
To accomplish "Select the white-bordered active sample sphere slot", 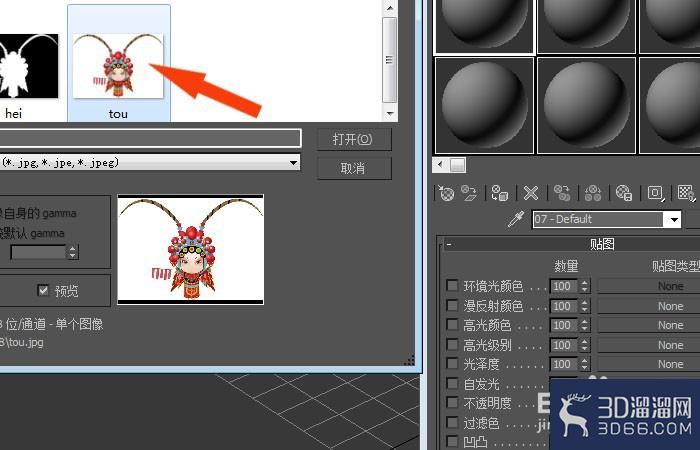I will click(x=484, y=26).
